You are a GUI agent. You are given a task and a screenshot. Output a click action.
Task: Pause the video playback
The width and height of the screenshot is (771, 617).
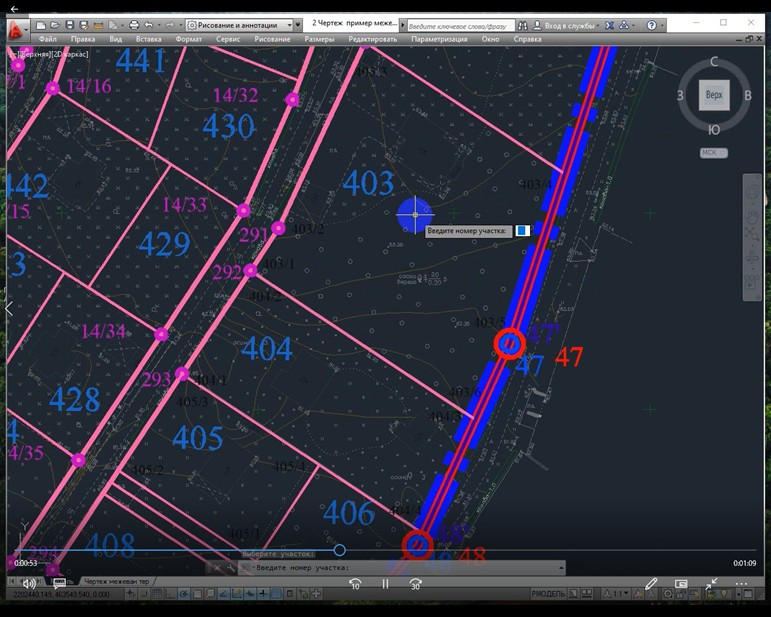coord(385,584)
